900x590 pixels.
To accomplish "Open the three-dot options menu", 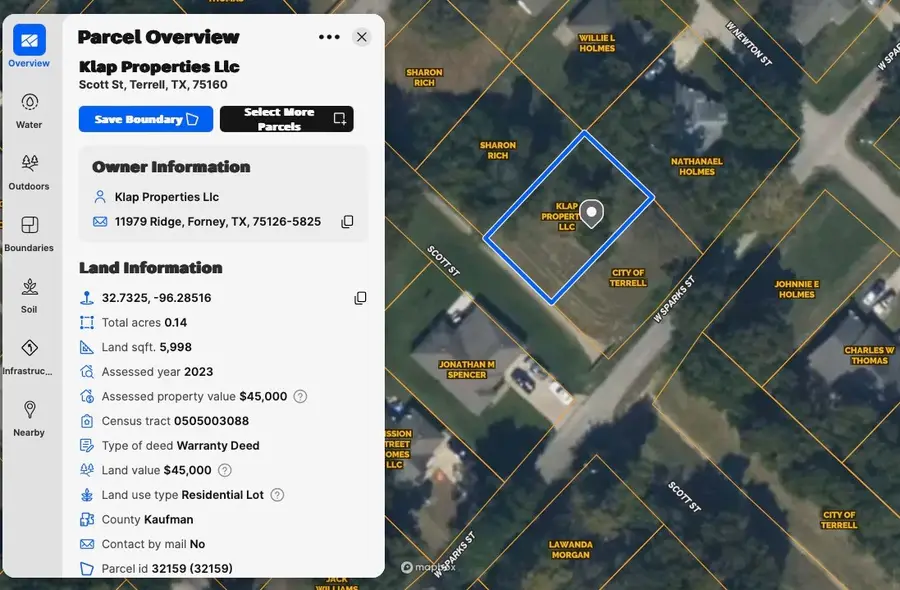I will coord(329,37).
